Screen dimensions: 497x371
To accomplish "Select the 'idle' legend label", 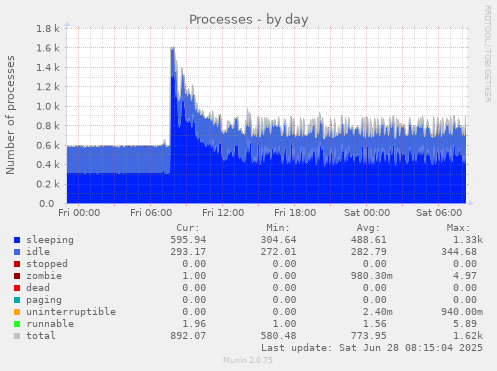I will (x=38, y=252).
